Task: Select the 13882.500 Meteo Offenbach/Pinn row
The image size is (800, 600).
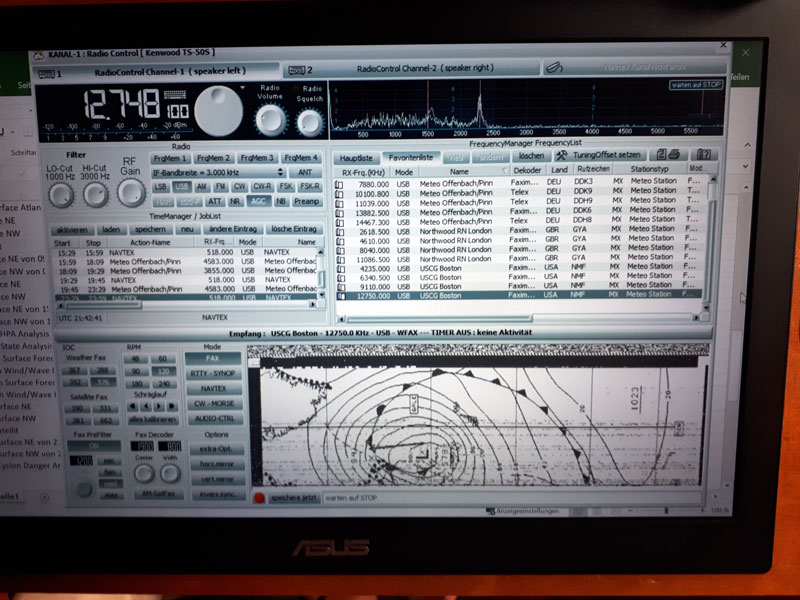Action: click(518, 212)
